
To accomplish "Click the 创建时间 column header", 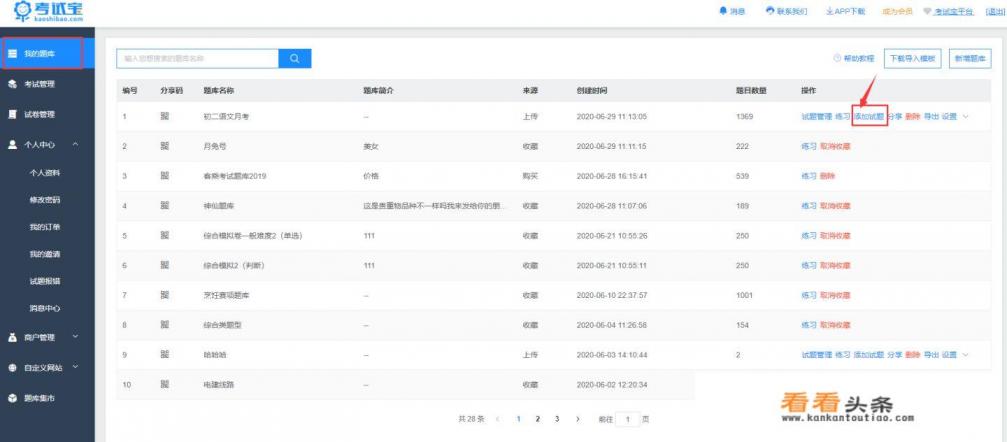I will 591,91.
